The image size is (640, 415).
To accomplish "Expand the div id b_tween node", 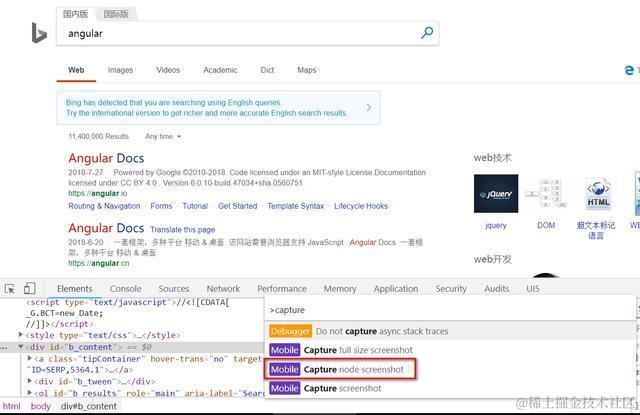I will click(29, 381).
